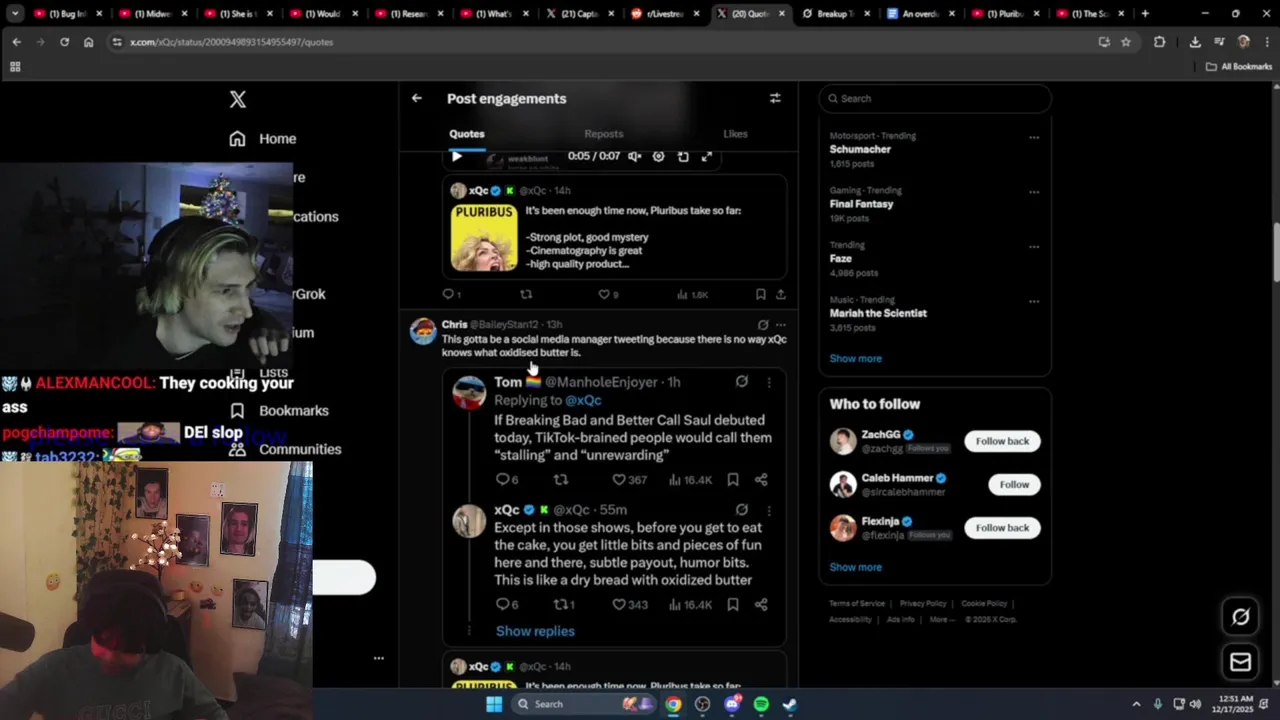1280x720 pixels.
Task: Open video playback settings gear
Action: pyautogui.click(x=658, y=156)
